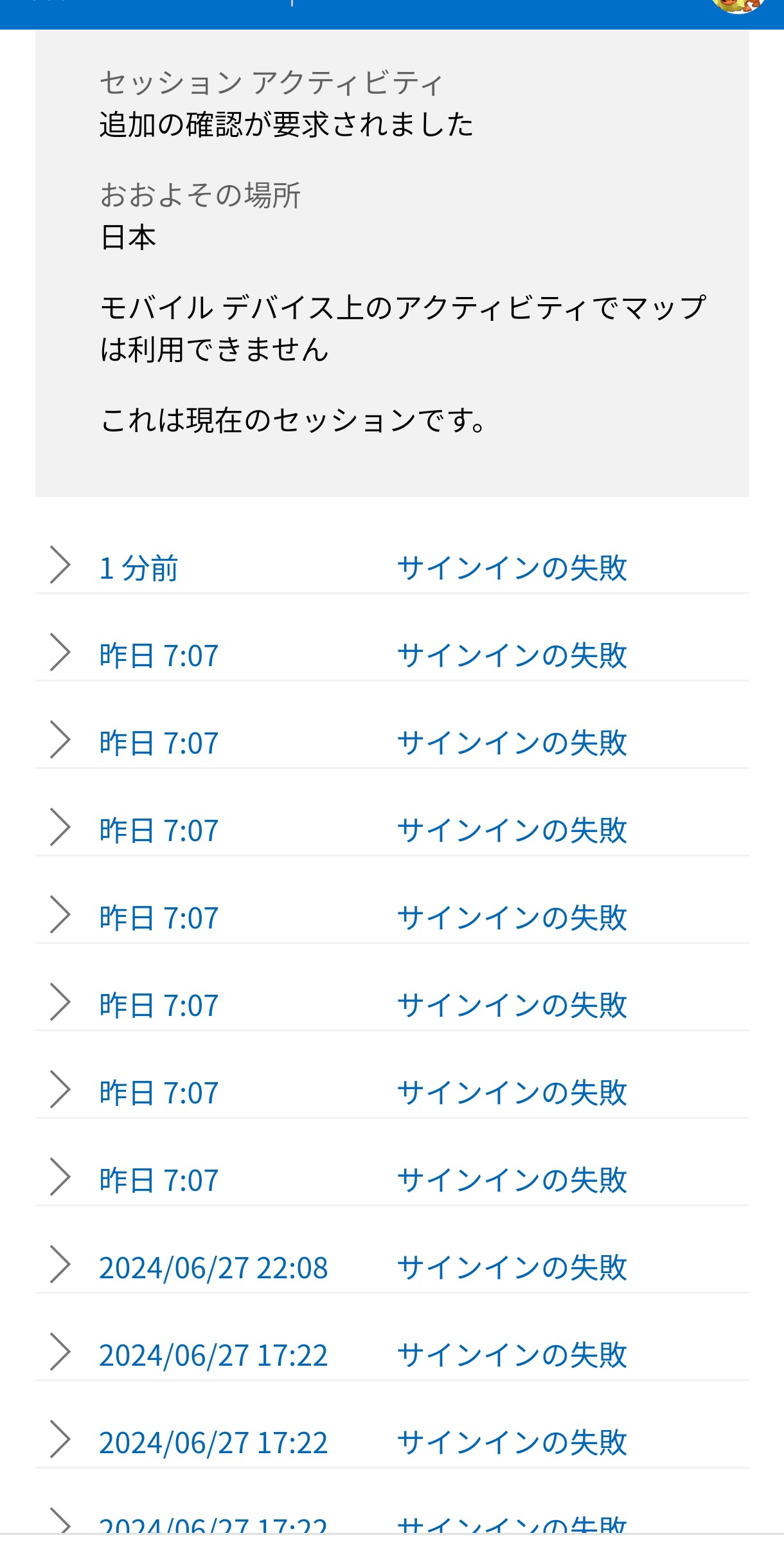
Task: Expand the first 昨日 7:07 entry chevron
Action: pos(60,653)
